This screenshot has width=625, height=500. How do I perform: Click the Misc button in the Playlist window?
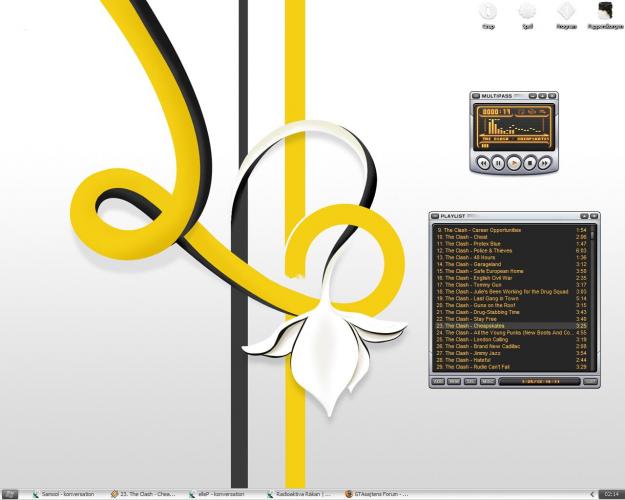487,382
